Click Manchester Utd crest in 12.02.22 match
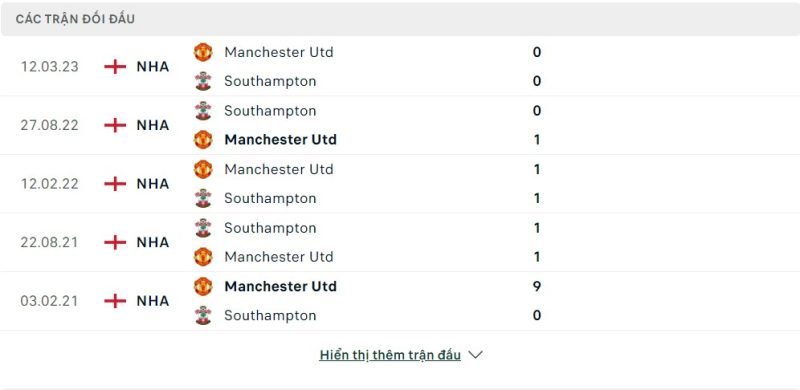 (x=203, y=169)
